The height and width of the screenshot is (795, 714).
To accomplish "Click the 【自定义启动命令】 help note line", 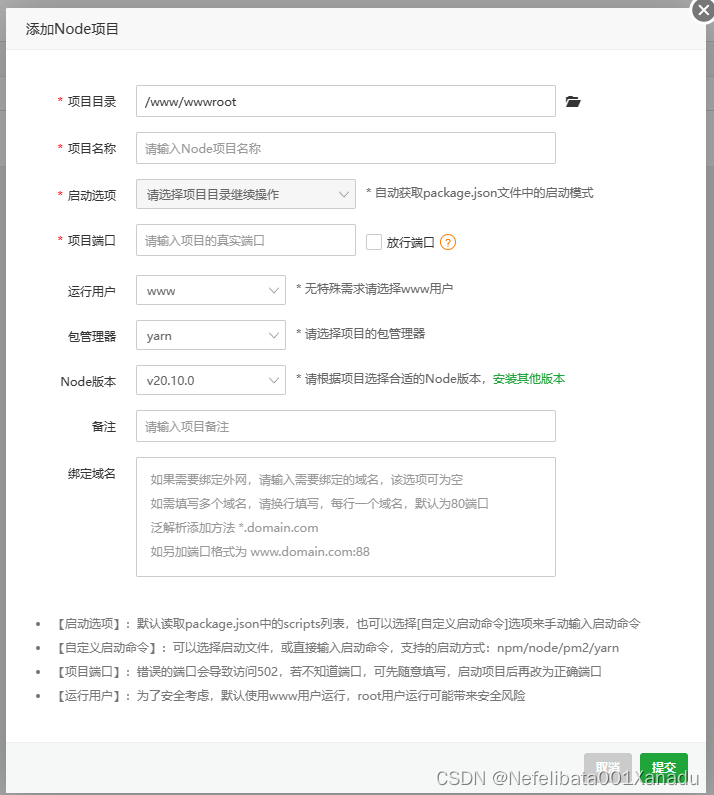I will [336, 648].
